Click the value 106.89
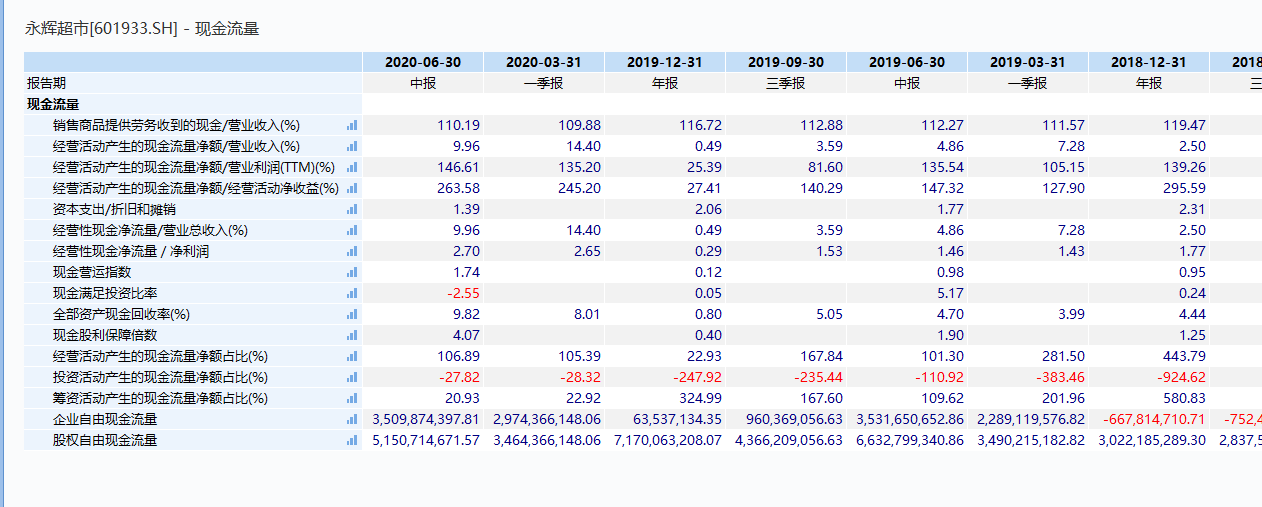This screenshot has width=1262, height=507. pos(459,356)
